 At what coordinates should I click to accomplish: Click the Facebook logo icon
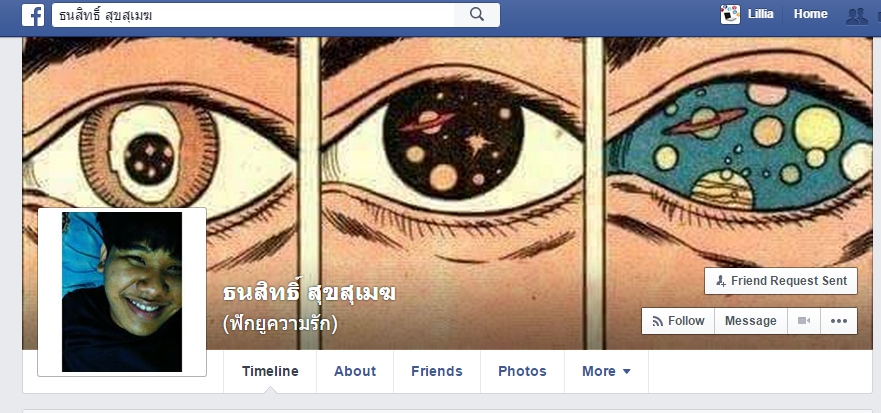33,15
